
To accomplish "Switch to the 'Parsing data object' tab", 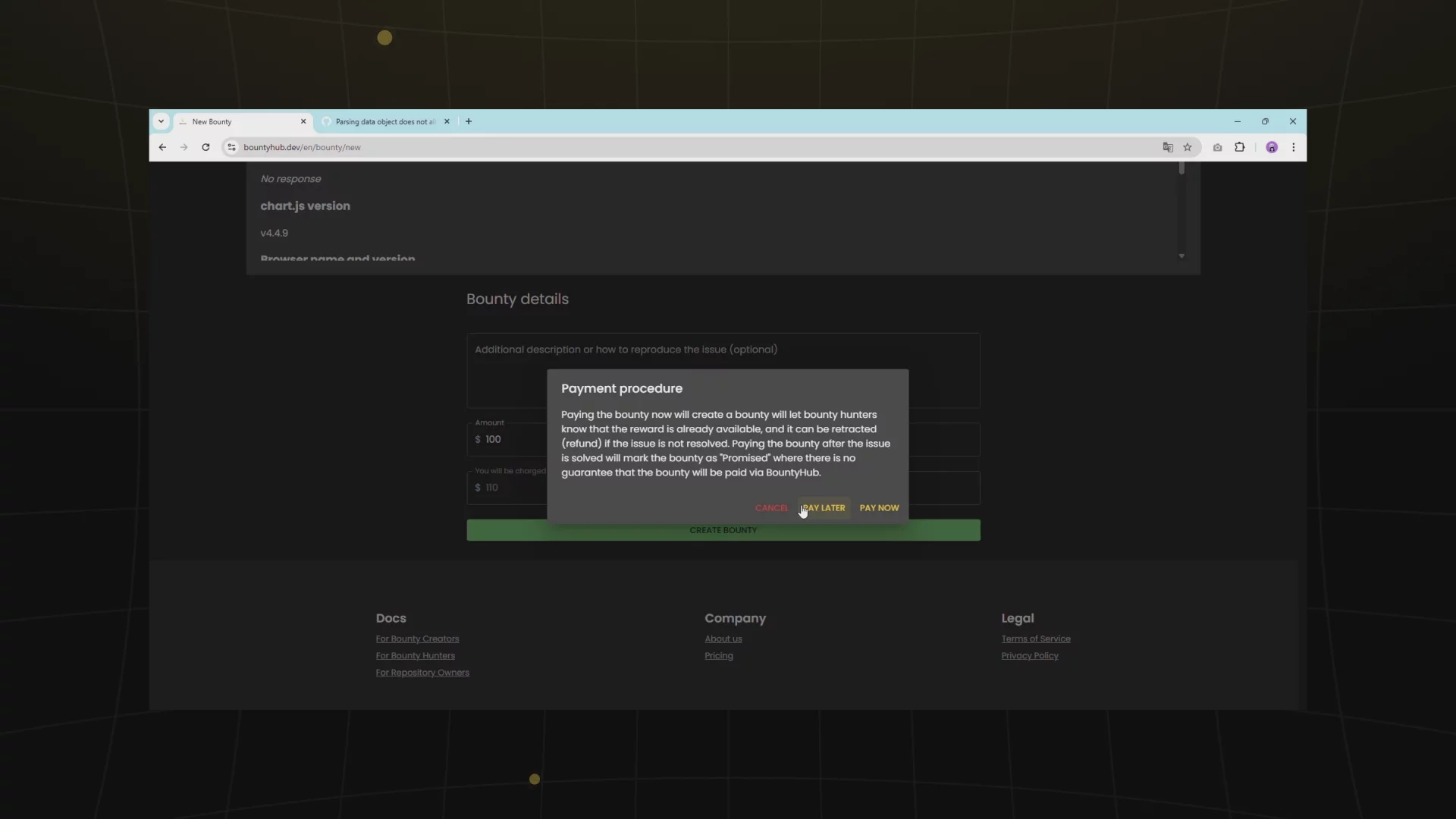I will [x=379, y=122].
